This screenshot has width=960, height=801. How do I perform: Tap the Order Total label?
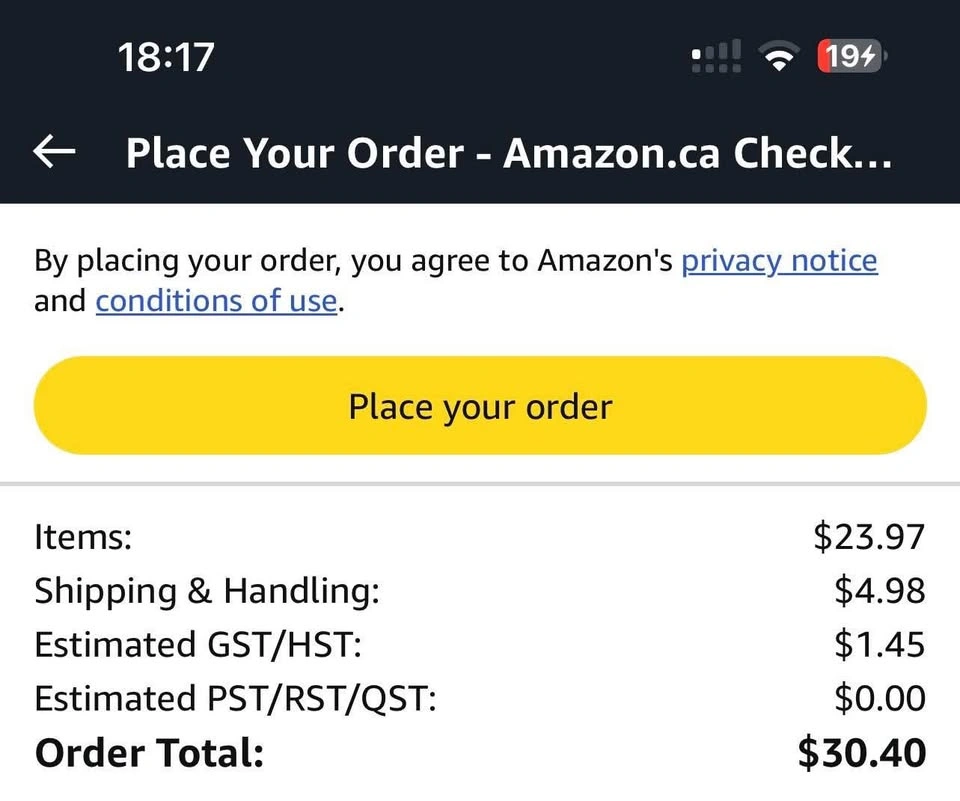[x=149, y=753]
